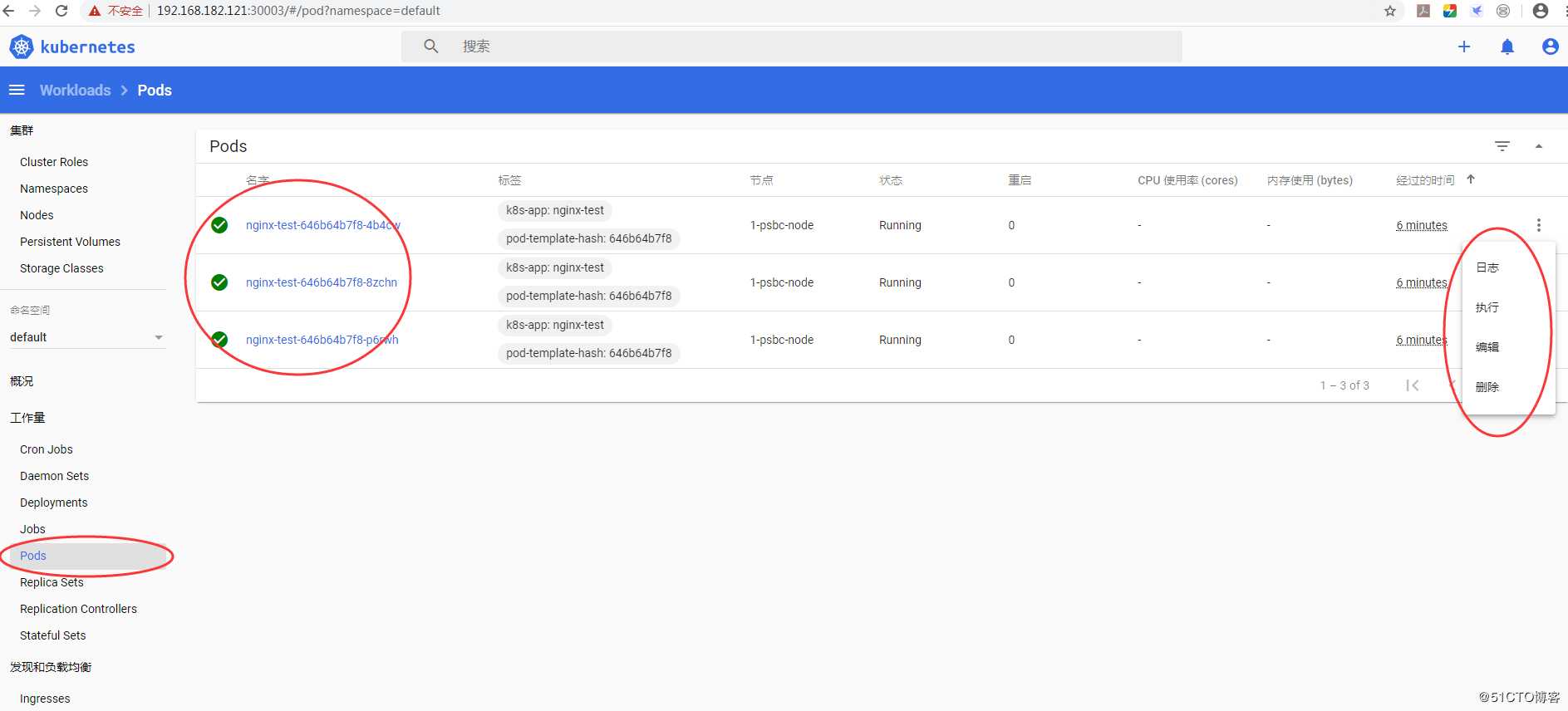Open Ingresses in sidebar
The width and height of the screenshot is (1568, 711).
point(45,699)
